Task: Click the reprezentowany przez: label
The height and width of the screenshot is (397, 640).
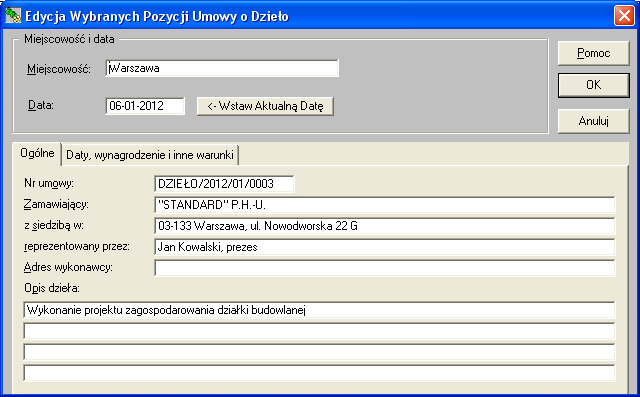Action: pos(77,246)
